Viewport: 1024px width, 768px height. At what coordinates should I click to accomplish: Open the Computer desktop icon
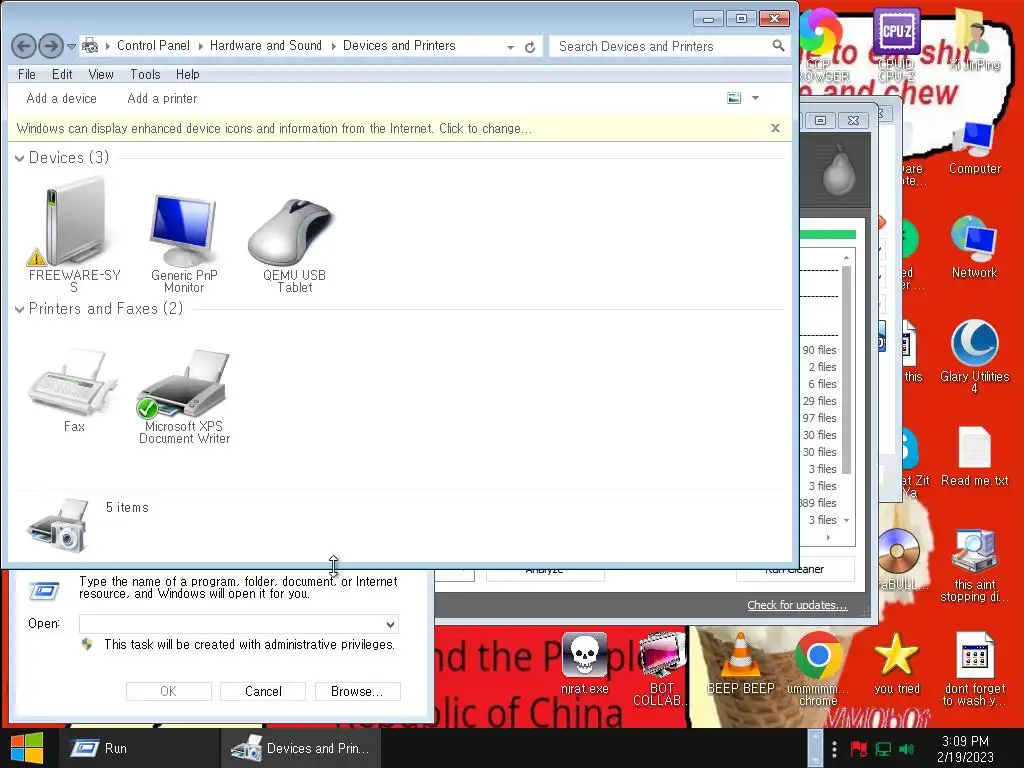tap(974, 148)
